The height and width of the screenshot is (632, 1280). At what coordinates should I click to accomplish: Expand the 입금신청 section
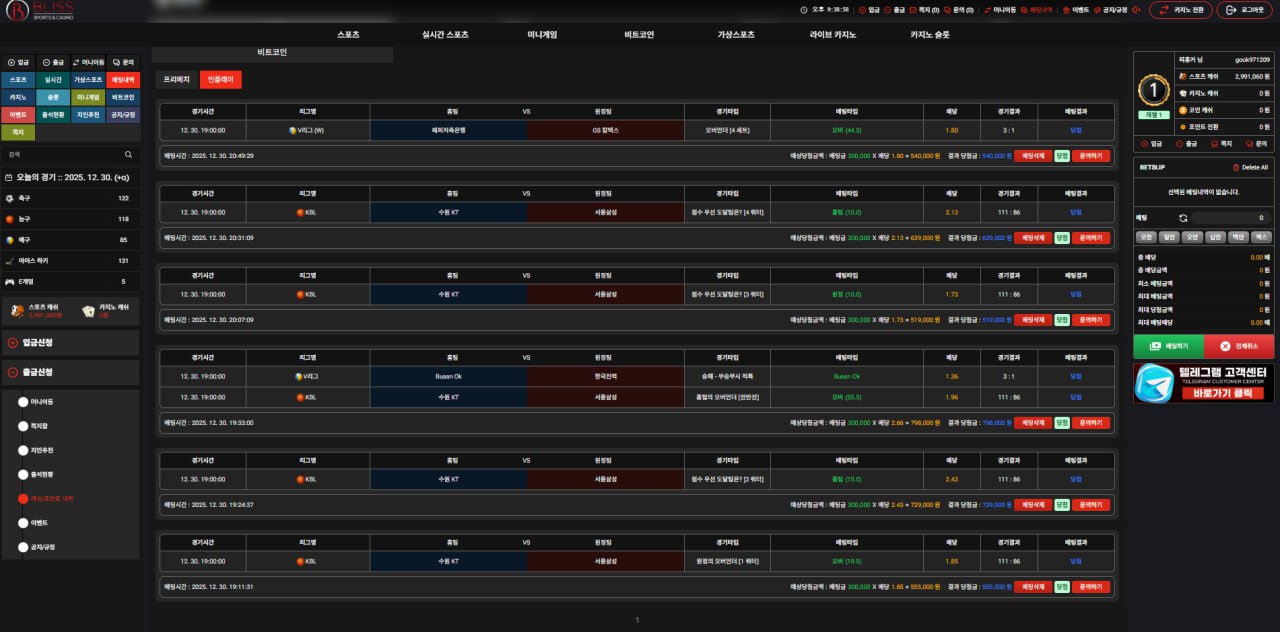[70, 343]
